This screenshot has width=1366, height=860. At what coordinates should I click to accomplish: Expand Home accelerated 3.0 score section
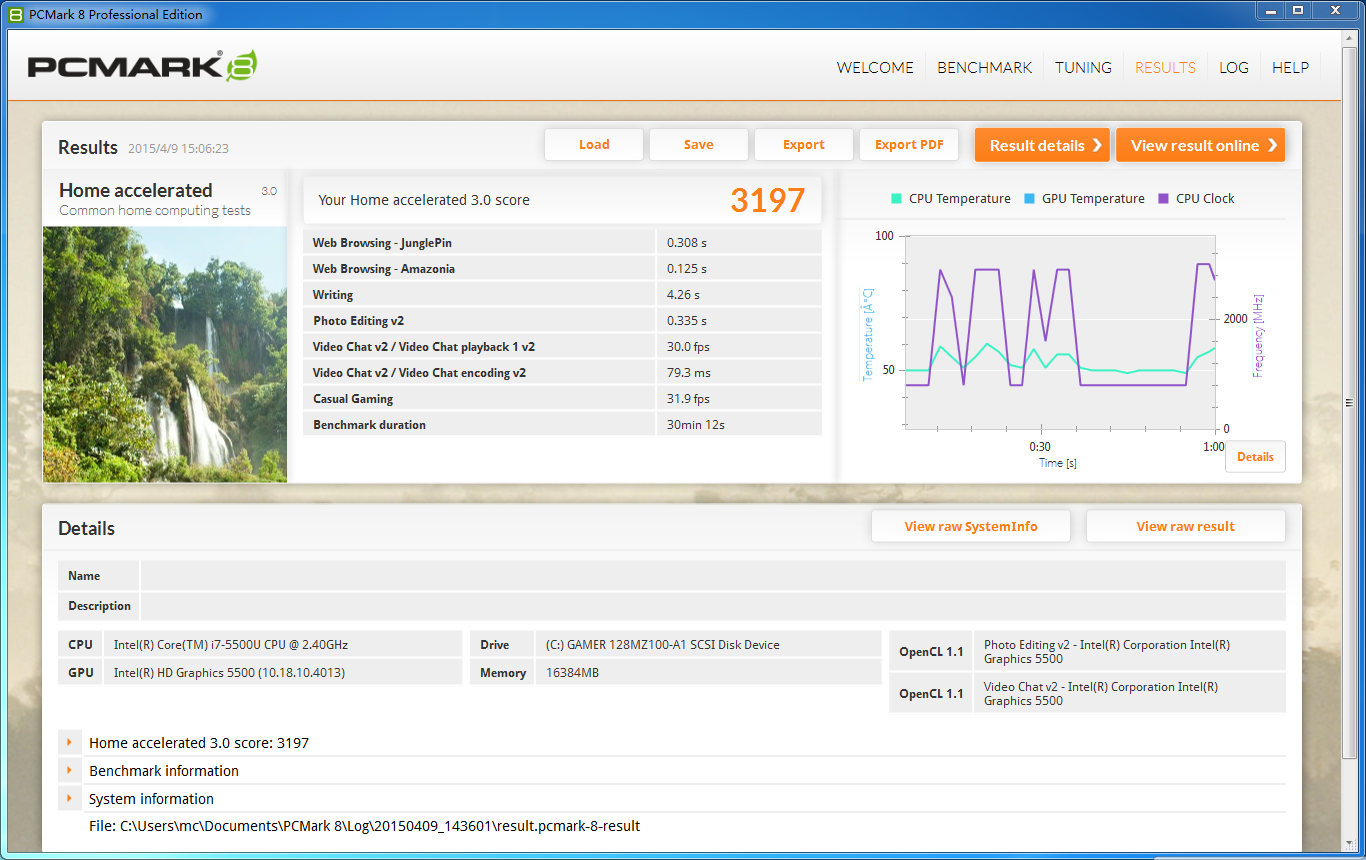point(69,742)
